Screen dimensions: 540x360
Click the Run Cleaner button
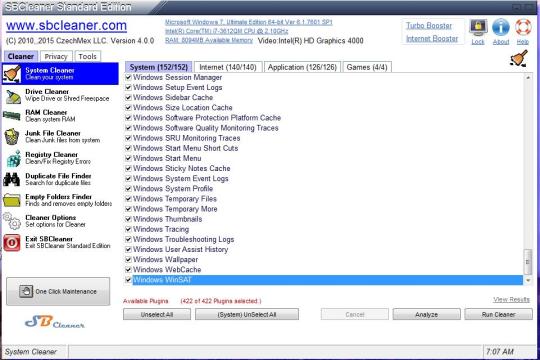(498, 315)
